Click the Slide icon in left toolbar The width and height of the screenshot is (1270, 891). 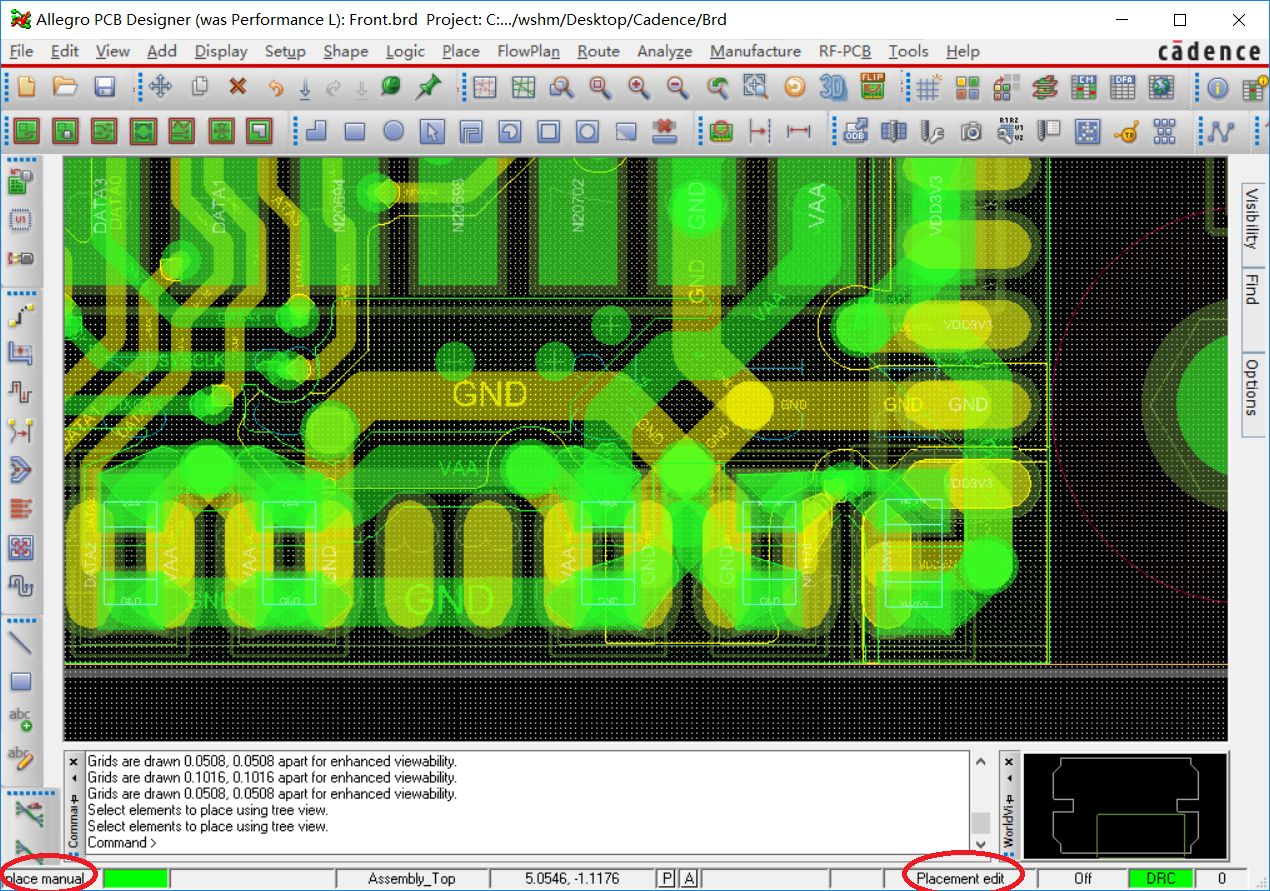coord(20,354)
